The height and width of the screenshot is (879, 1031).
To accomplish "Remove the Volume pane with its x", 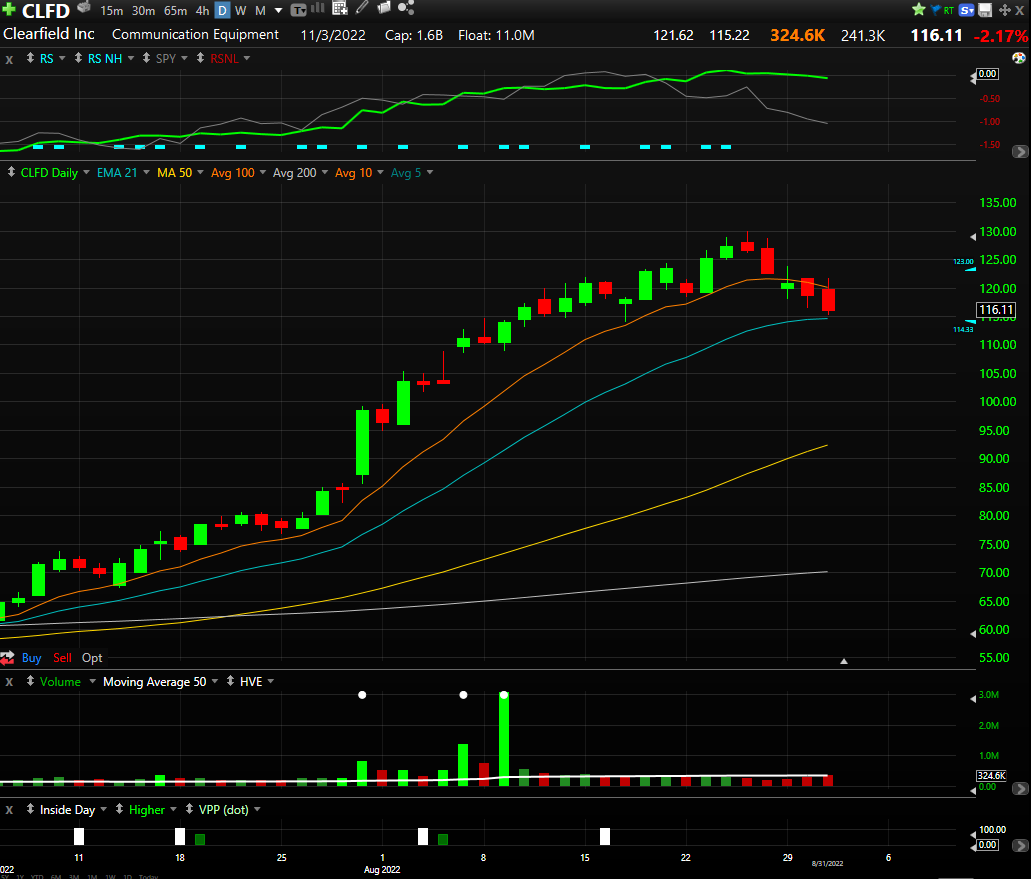I will (9, 682).
